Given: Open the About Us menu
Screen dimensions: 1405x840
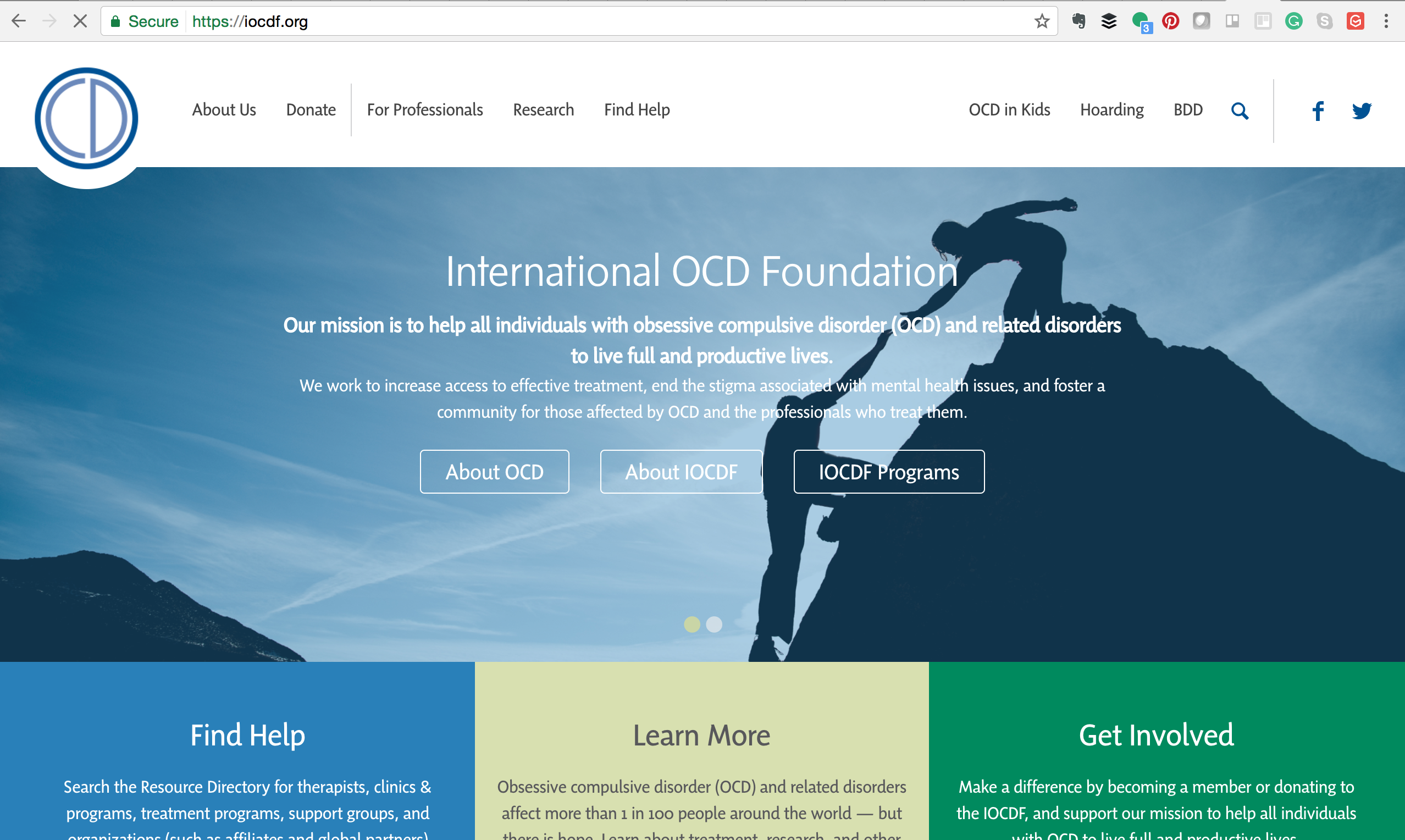Looking at the screenshot, I should (224, 110).
